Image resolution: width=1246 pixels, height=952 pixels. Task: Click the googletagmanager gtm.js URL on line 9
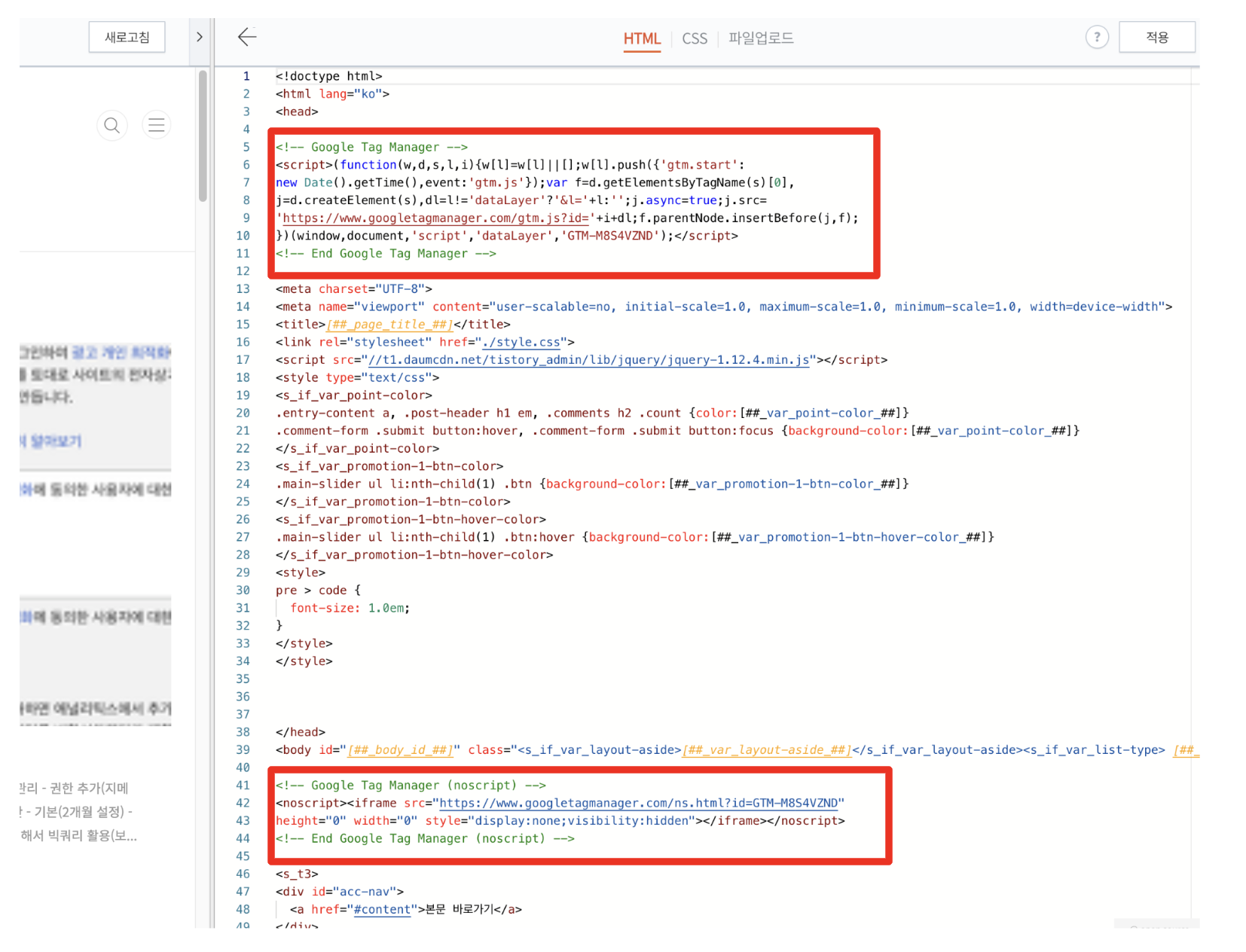(435, 218)
